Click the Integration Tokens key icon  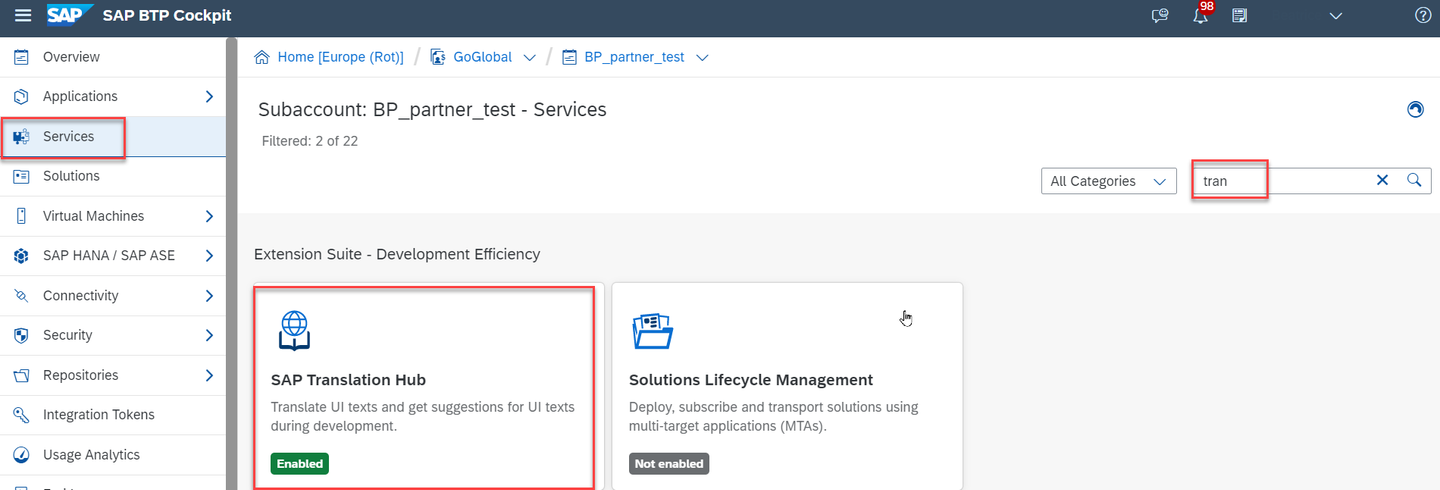click(21, 415)
